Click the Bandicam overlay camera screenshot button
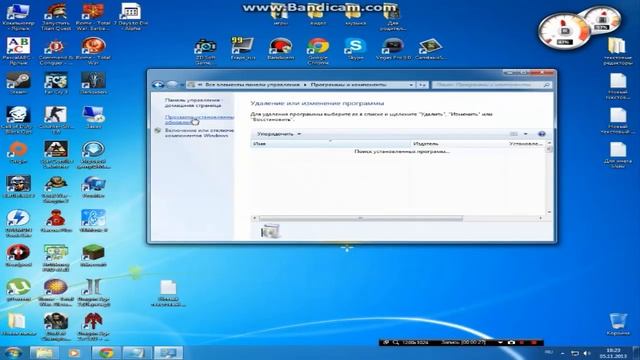Screen dimensions: 640x360 511,342
